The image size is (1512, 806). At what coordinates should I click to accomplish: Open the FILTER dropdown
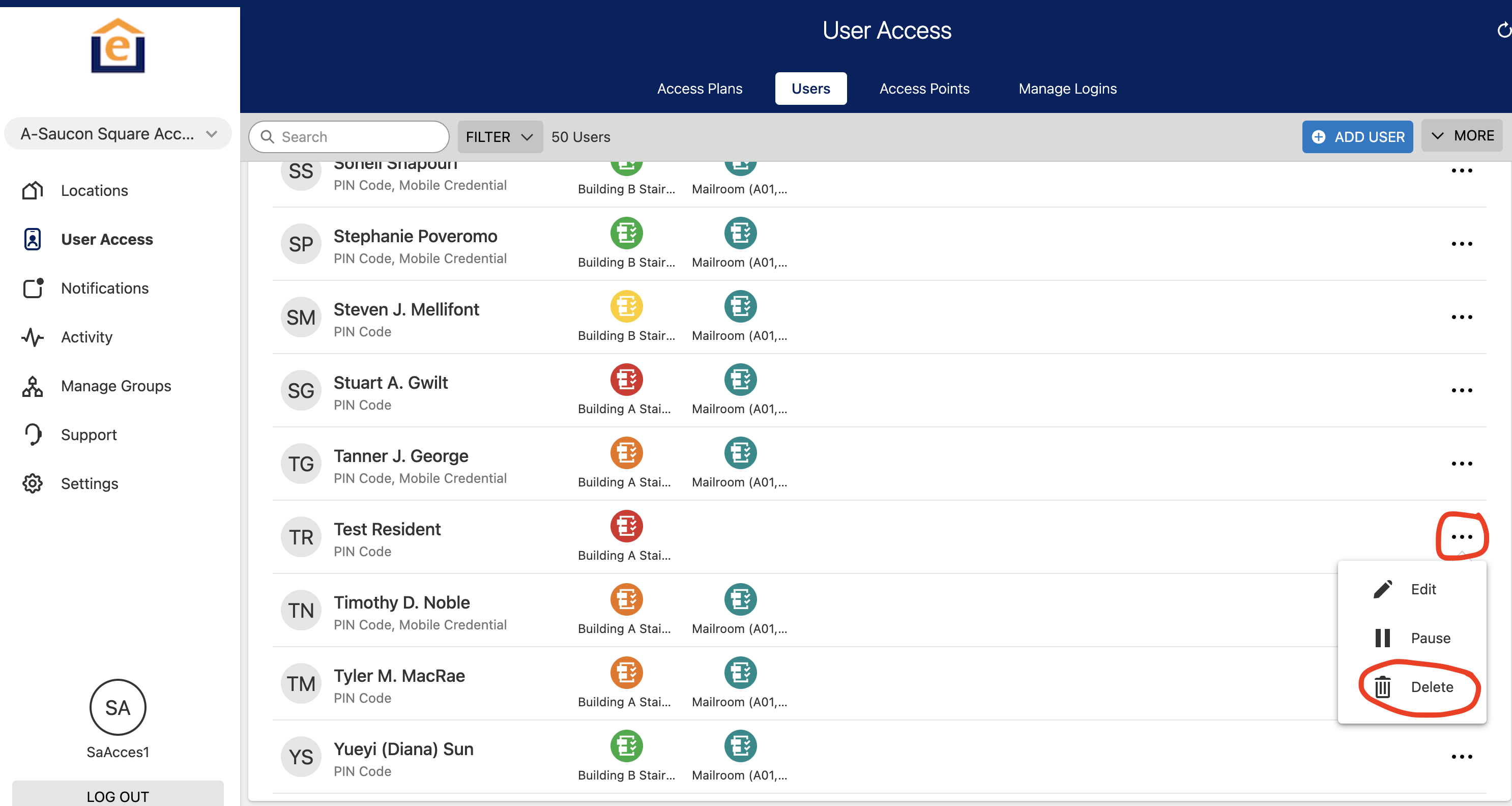coord(500,137)
